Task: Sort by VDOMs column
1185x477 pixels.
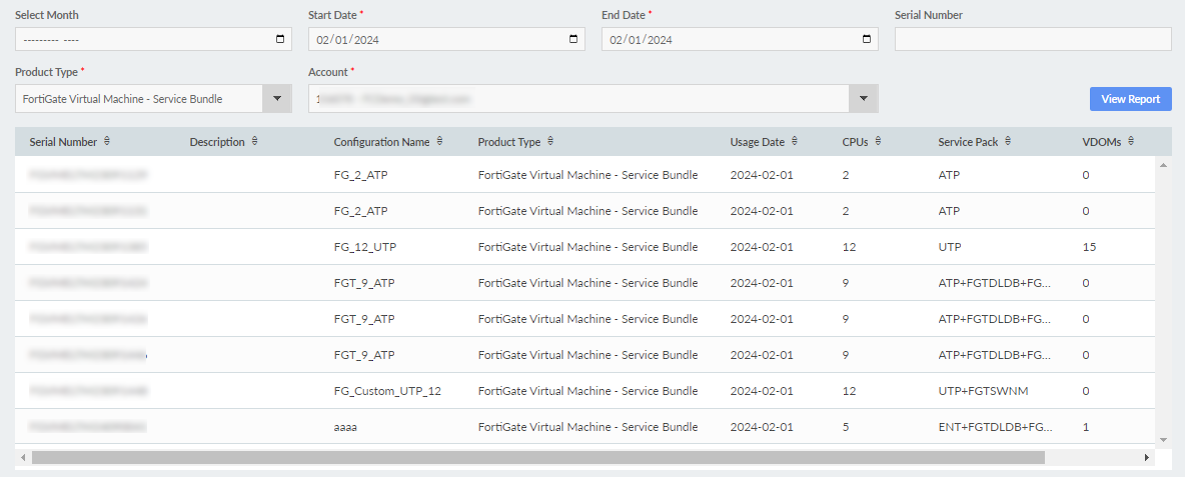Action: coord(1132,141)
